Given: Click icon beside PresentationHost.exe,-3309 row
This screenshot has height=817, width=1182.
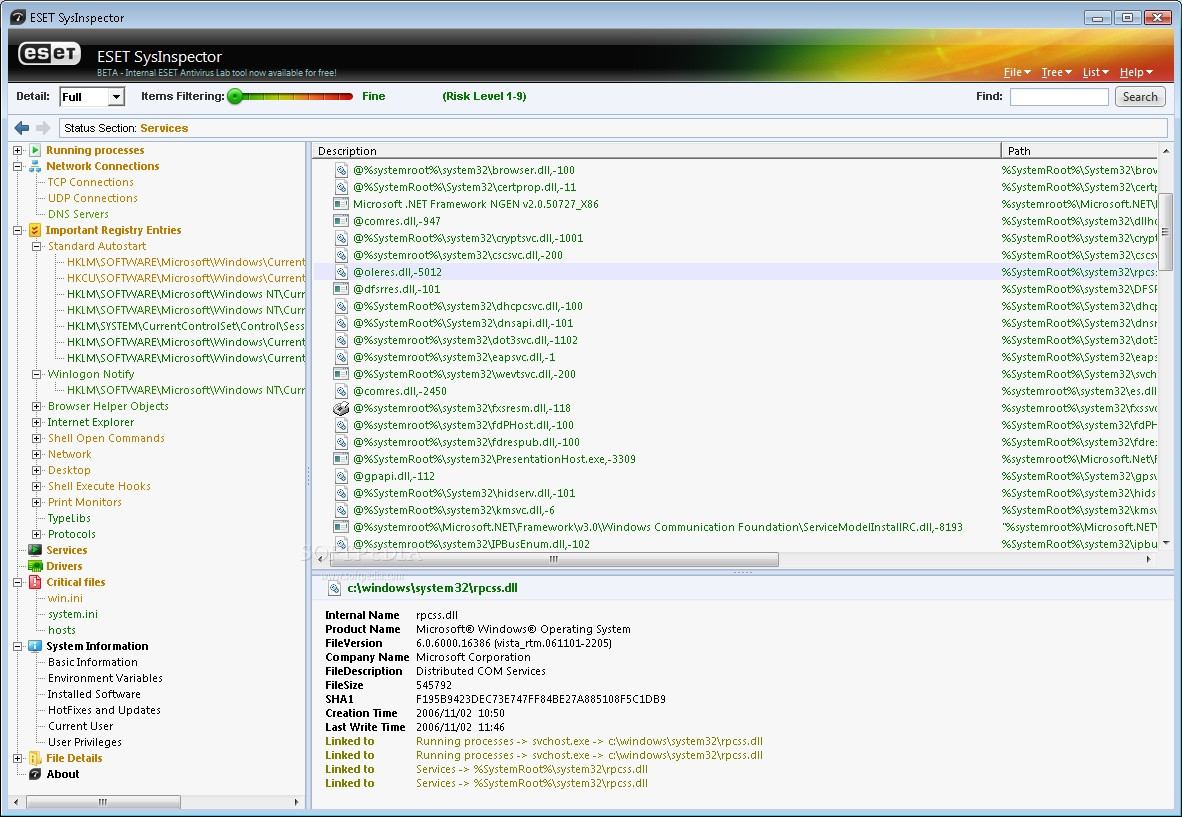Looking at the screenshot, I should [x=341, y=459].
